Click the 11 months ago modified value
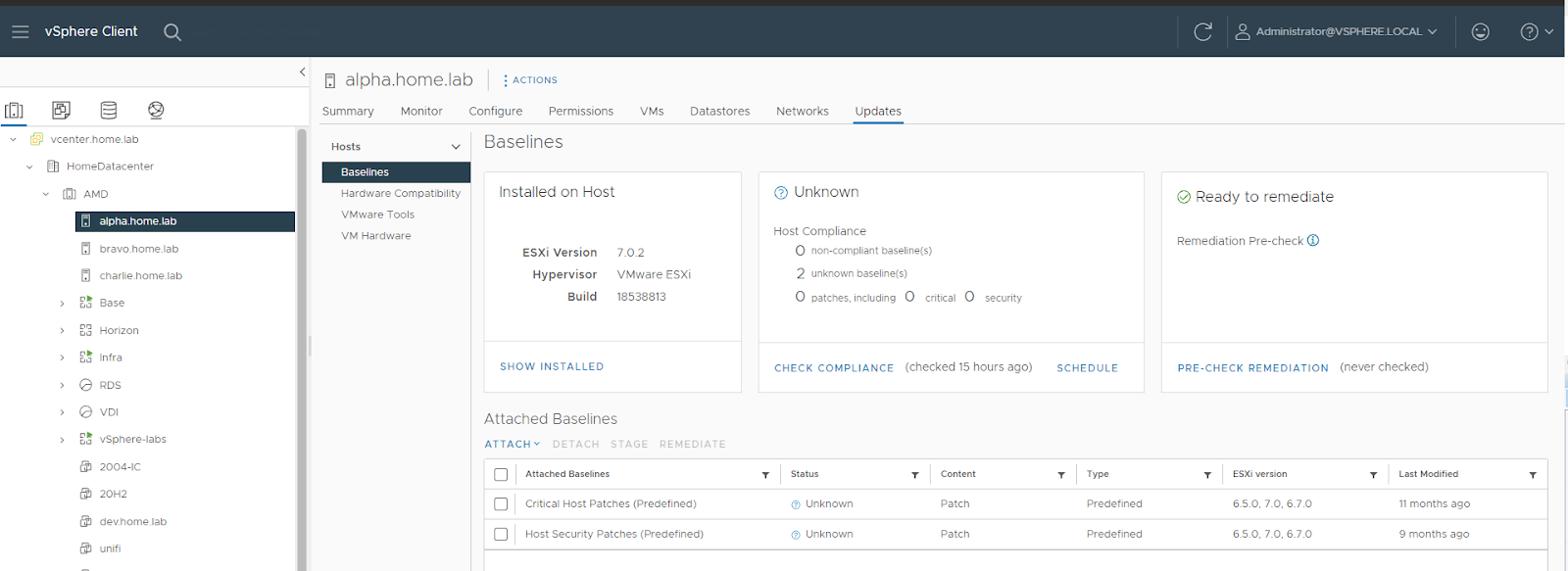Image resolution: width=1568 pixels, height=571 pixels. pyautogui.click(x=1434, y=503)
